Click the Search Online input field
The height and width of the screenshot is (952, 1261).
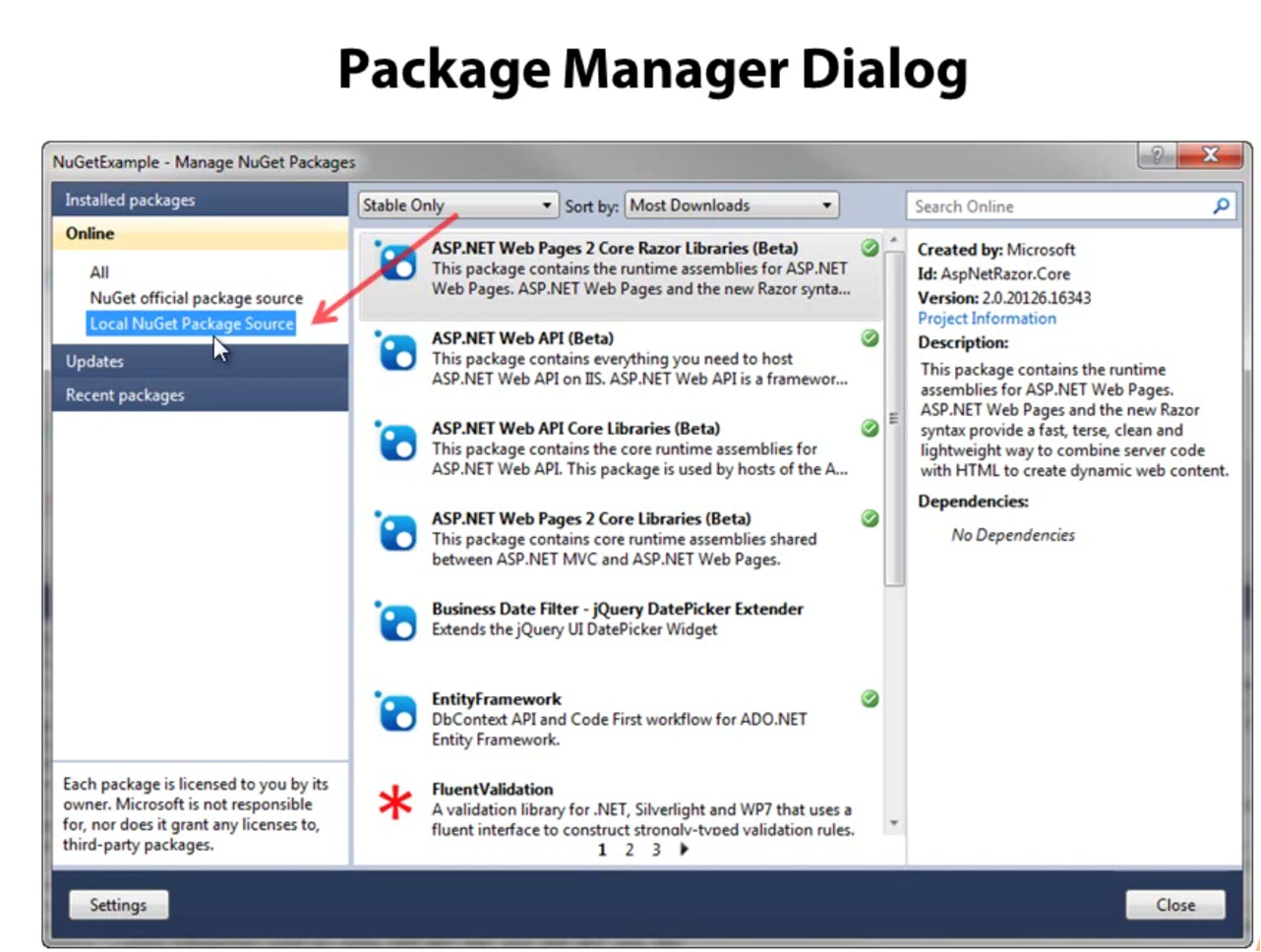1057,207
